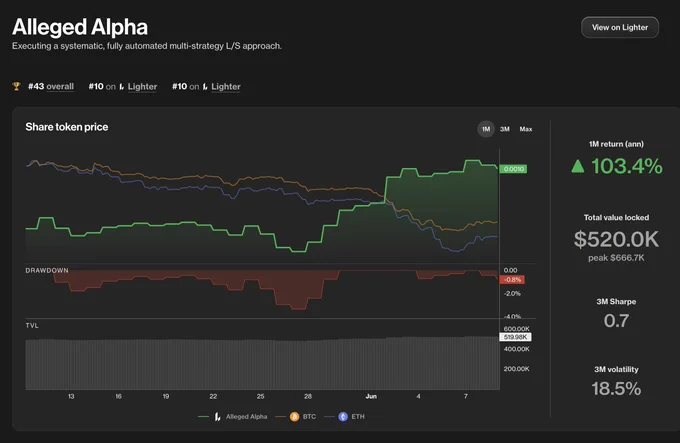Click the TVL panel label

(32, 326)
